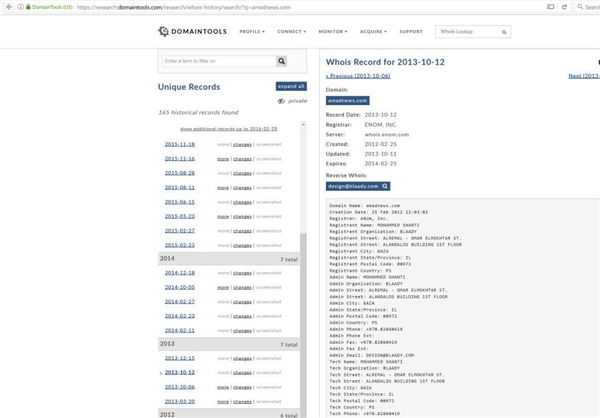Click the Whois Lookup search magnifier
The width and height of the screenshot is (600, 418).
coord(504,32)
